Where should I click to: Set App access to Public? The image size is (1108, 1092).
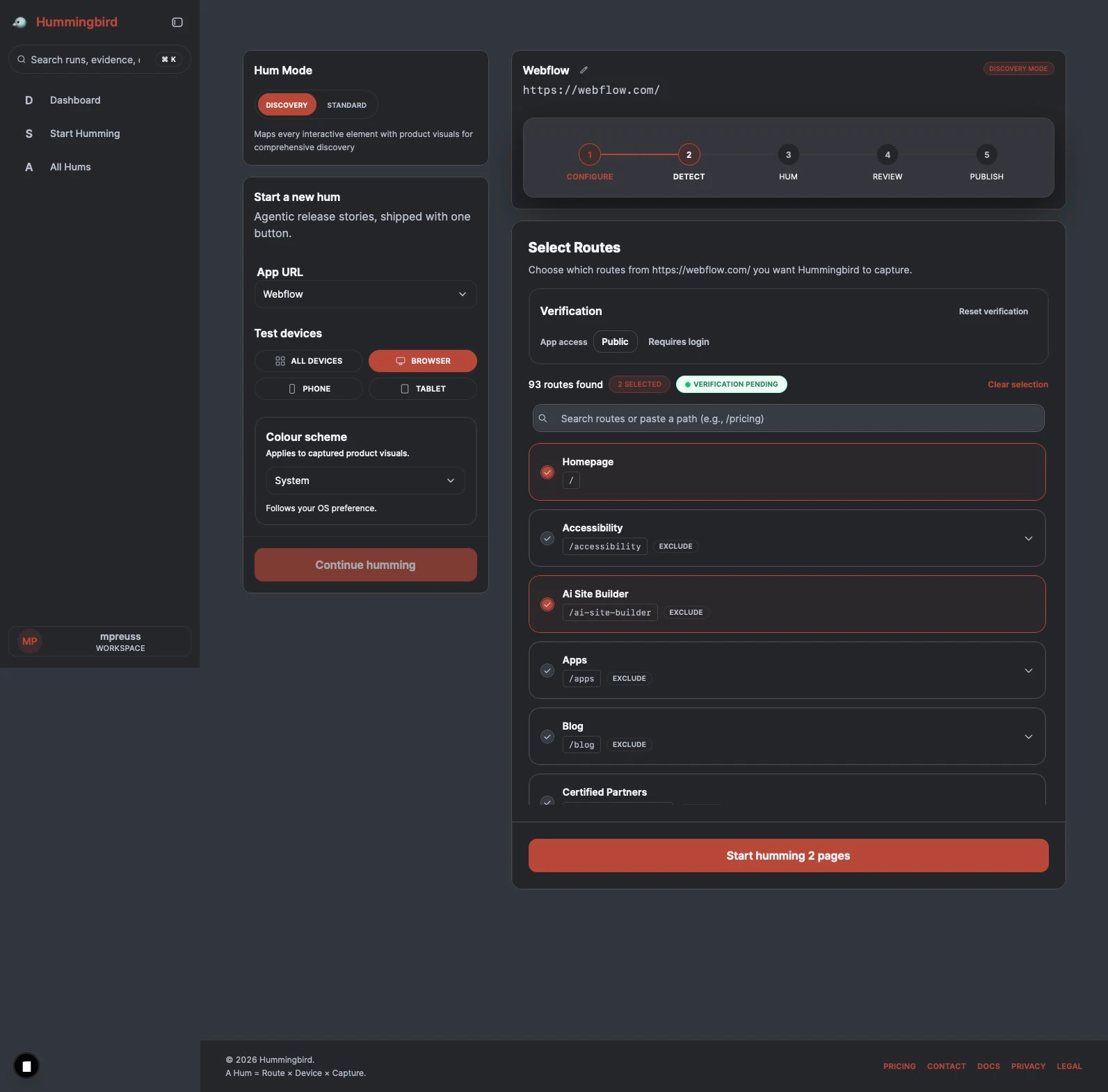click(615, 342)
